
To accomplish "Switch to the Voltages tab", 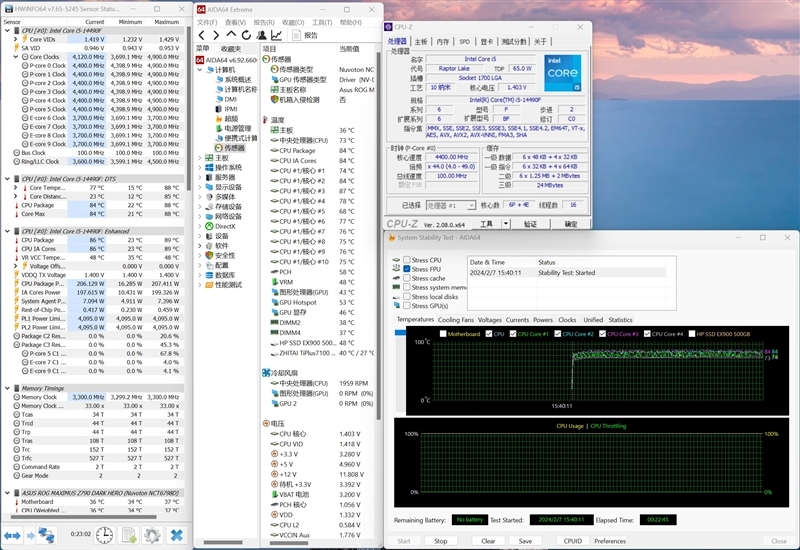I will click(489, 320).
